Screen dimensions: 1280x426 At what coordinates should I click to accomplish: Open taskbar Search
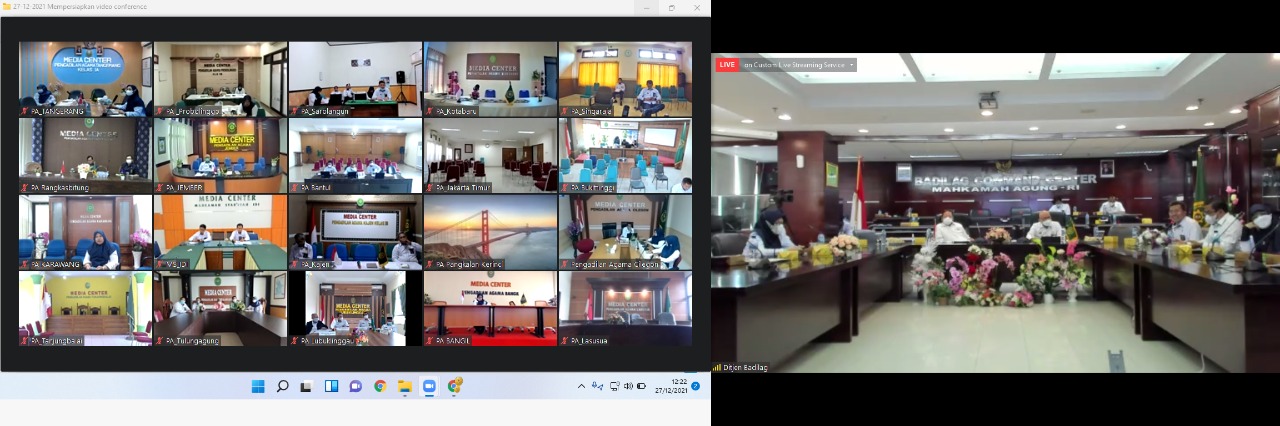[282, 386]
